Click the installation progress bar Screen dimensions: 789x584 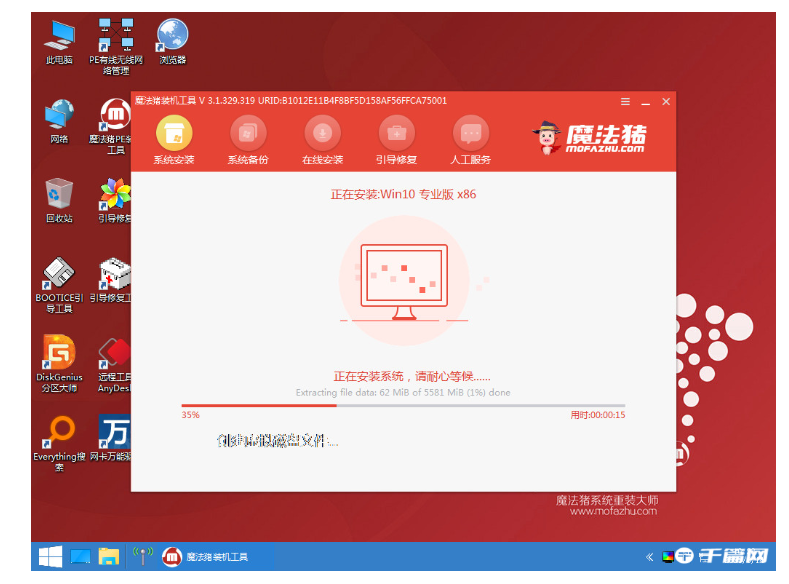pos(403,405)
